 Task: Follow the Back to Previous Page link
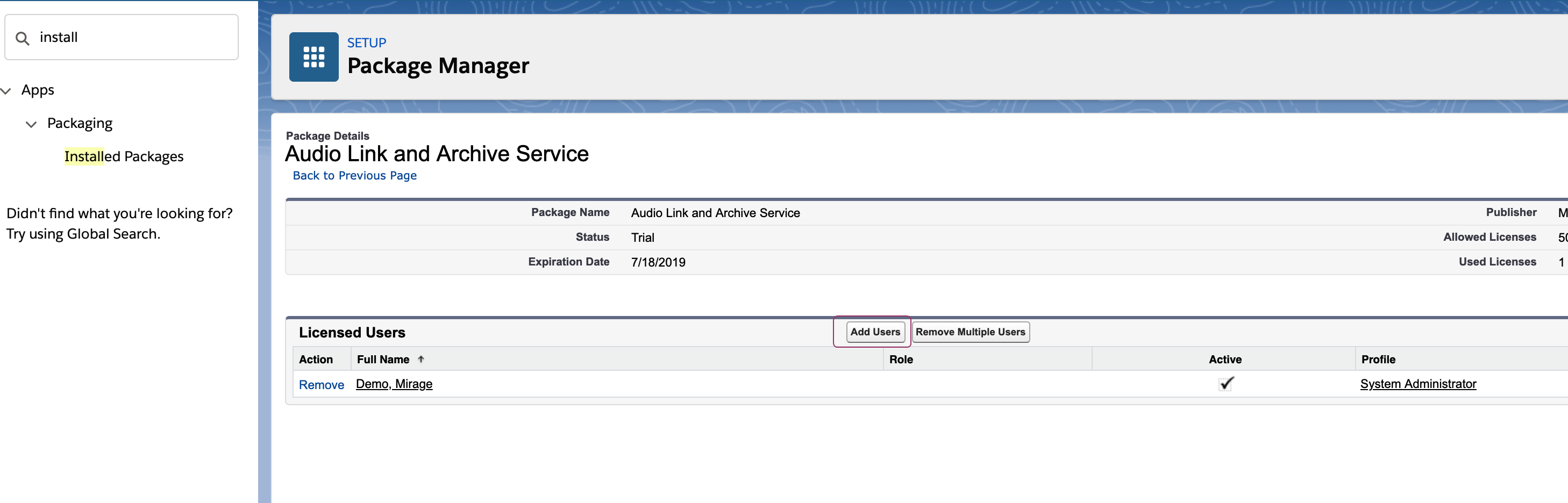354,175
